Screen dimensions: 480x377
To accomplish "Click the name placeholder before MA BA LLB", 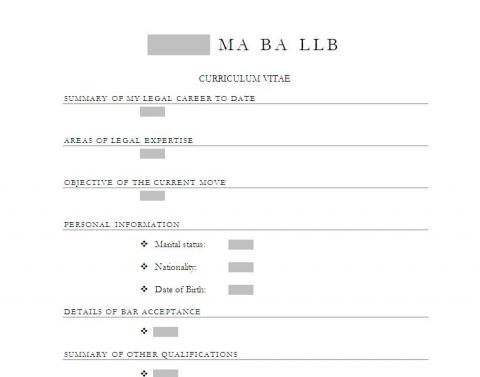I will point(179,45).
